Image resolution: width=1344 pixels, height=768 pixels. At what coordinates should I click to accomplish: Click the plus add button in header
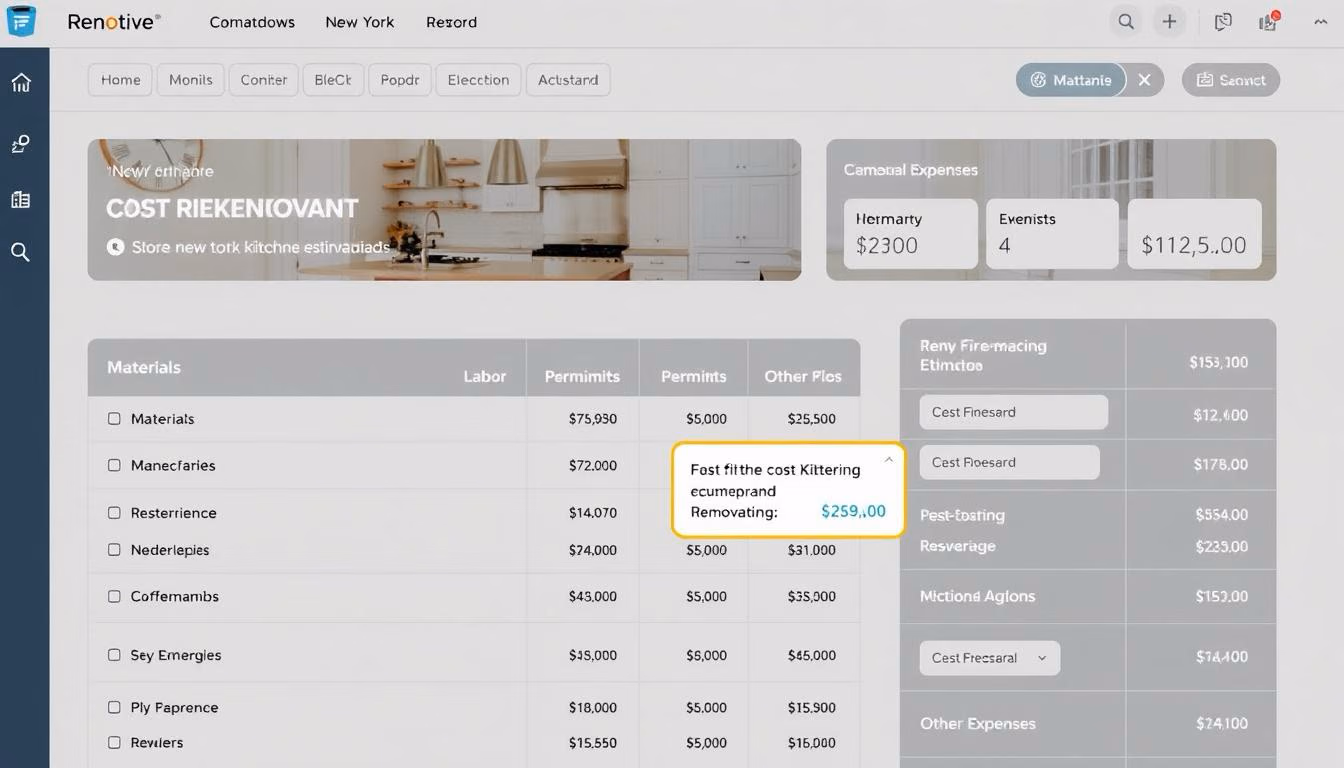(x=1169, y=22)
